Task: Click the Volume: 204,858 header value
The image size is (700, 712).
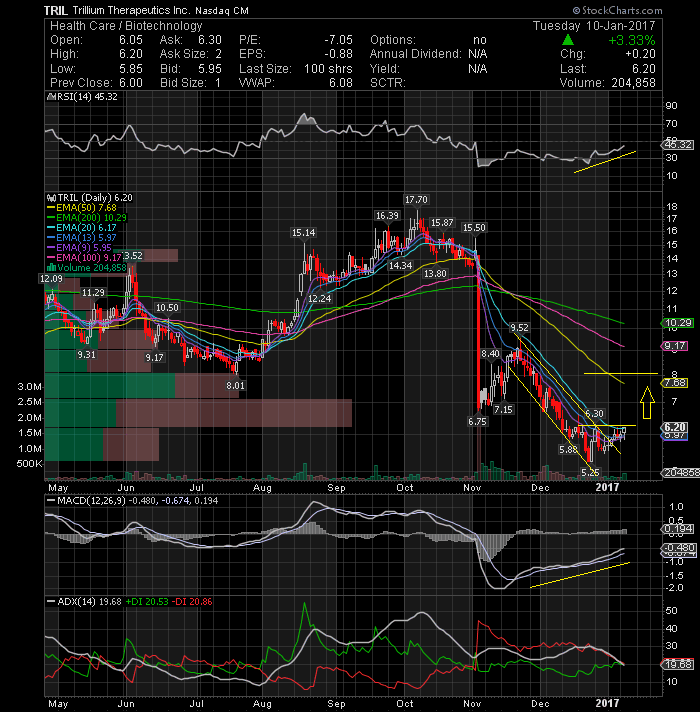Action: (x=607, y=83)
